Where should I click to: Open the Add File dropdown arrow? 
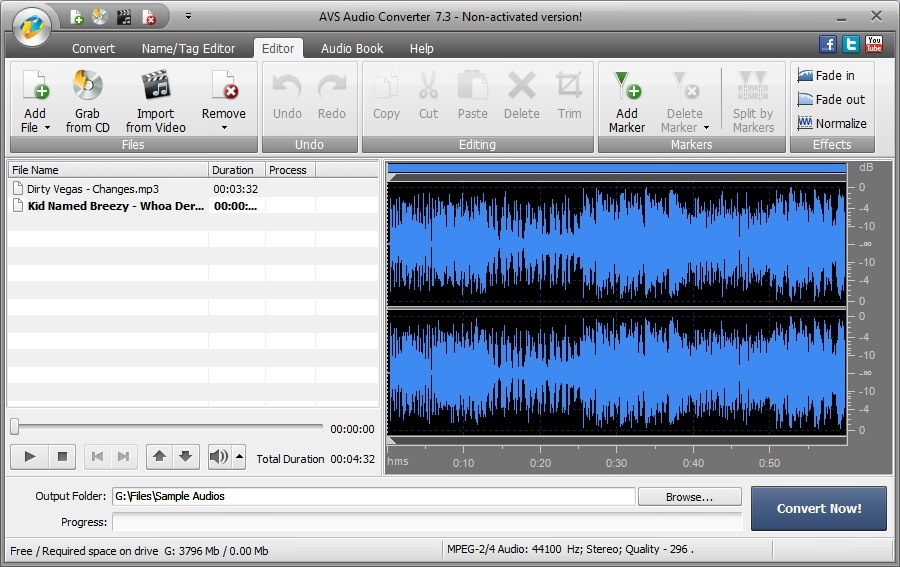(x=48, y=128)
